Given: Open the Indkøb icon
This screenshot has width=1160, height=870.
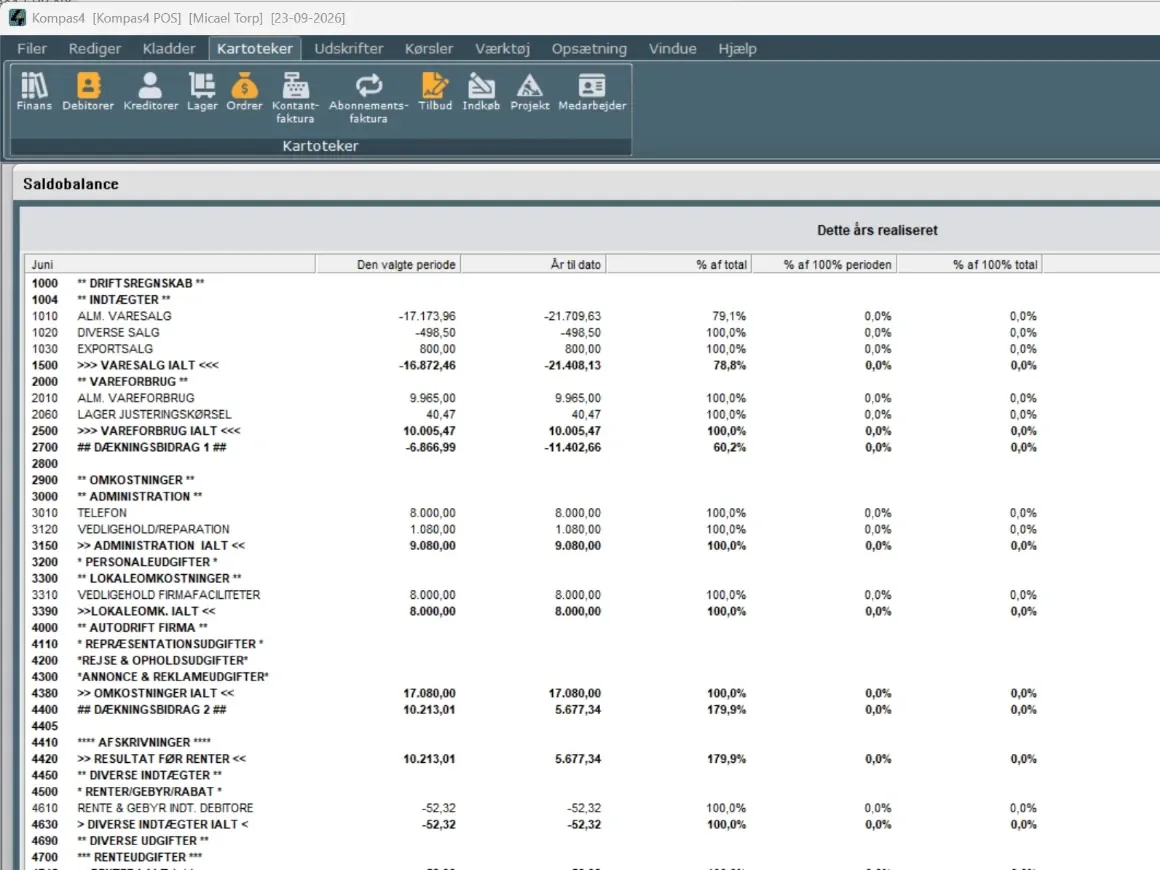Looking at the screenshot, I should [481, 92].
